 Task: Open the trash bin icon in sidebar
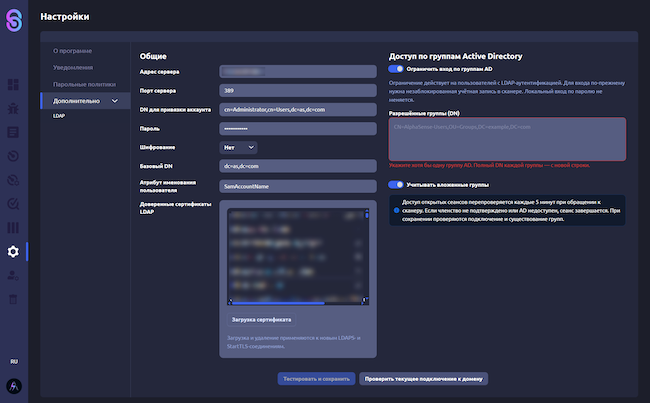(13, 299)
